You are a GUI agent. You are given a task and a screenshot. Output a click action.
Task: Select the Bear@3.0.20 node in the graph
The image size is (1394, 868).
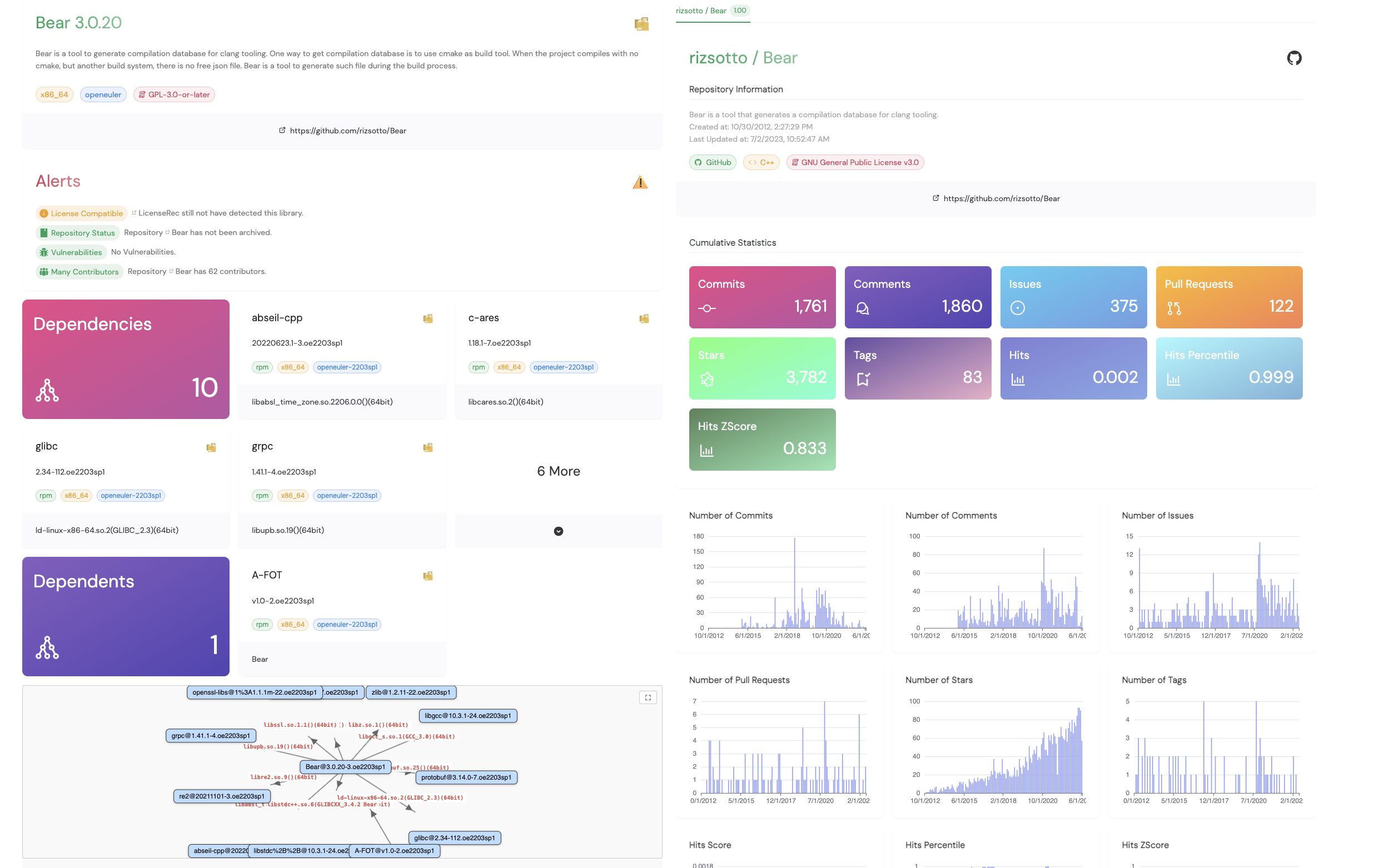click(x=345, y=767)
